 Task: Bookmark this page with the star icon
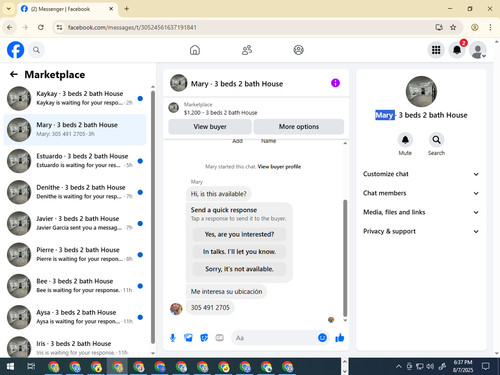(x=453, y=27)
